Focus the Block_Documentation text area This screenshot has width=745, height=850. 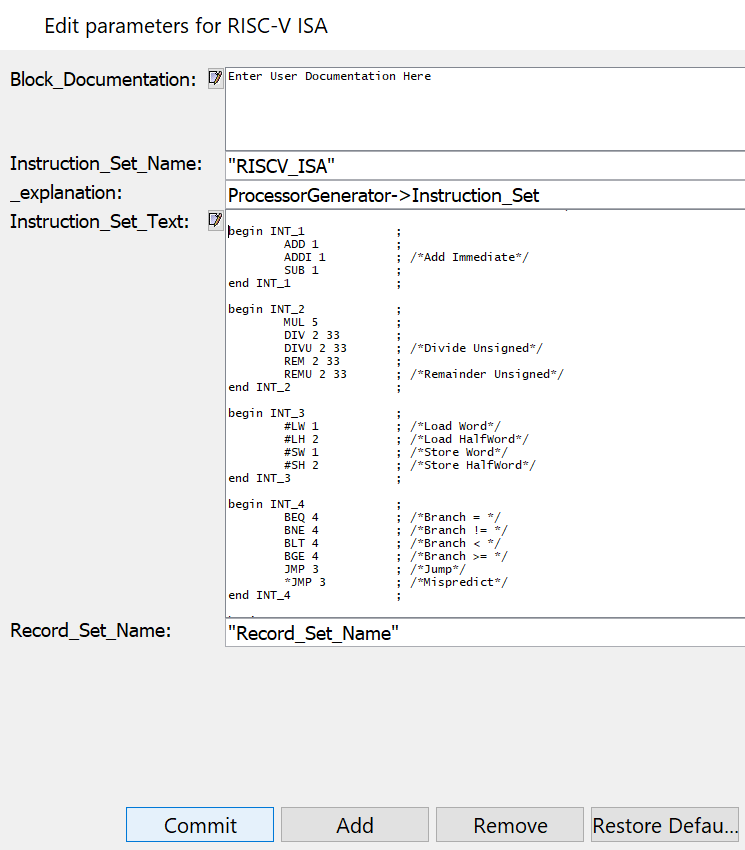[x=485, y=110]
